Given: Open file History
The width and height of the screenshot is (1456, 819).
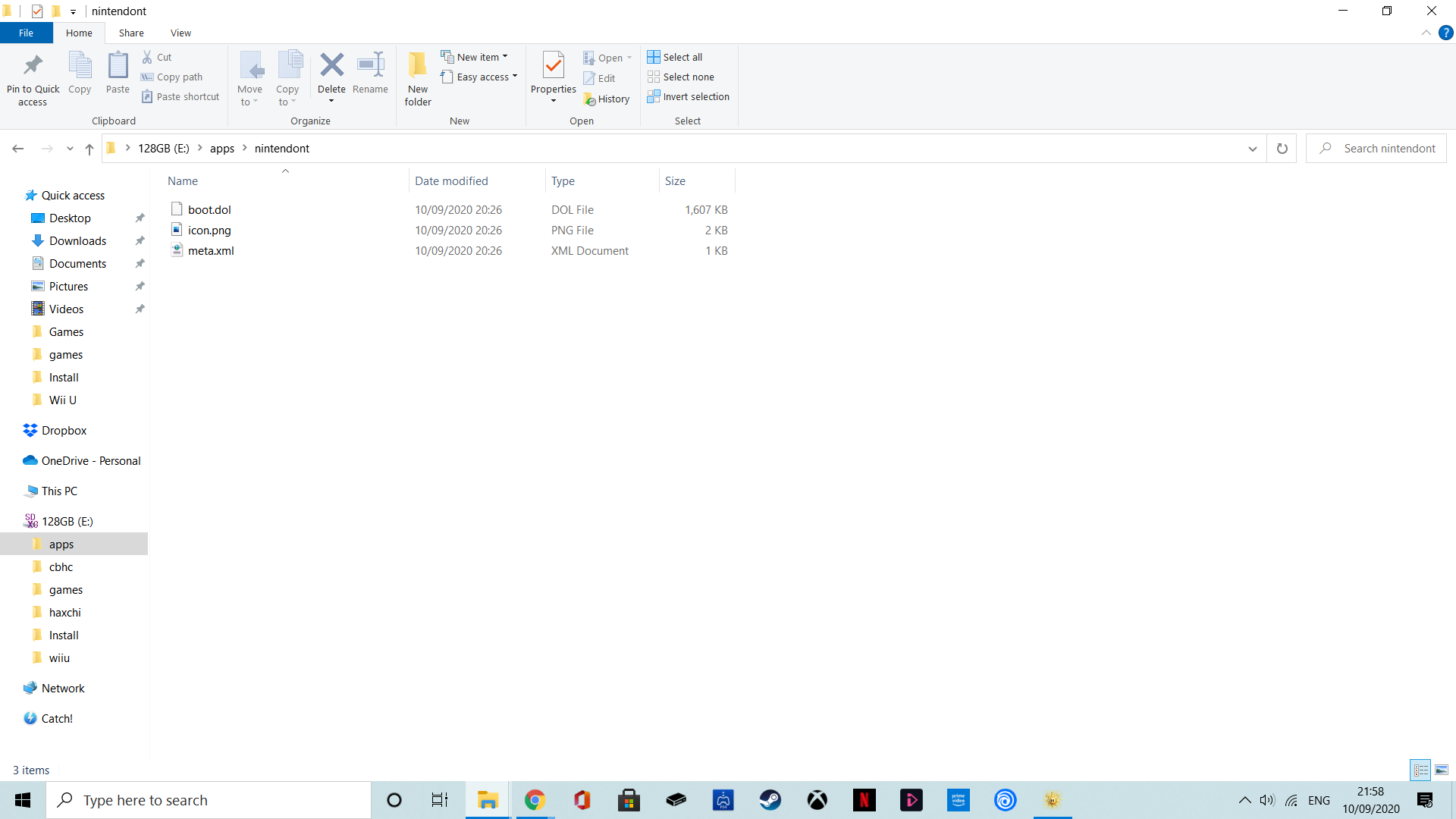Looking at the screenshot, I should pos(607,99).
